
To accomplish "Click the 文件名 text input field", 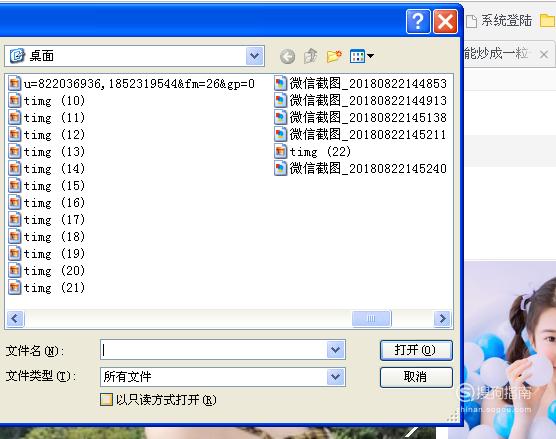I will pos(214,350).
